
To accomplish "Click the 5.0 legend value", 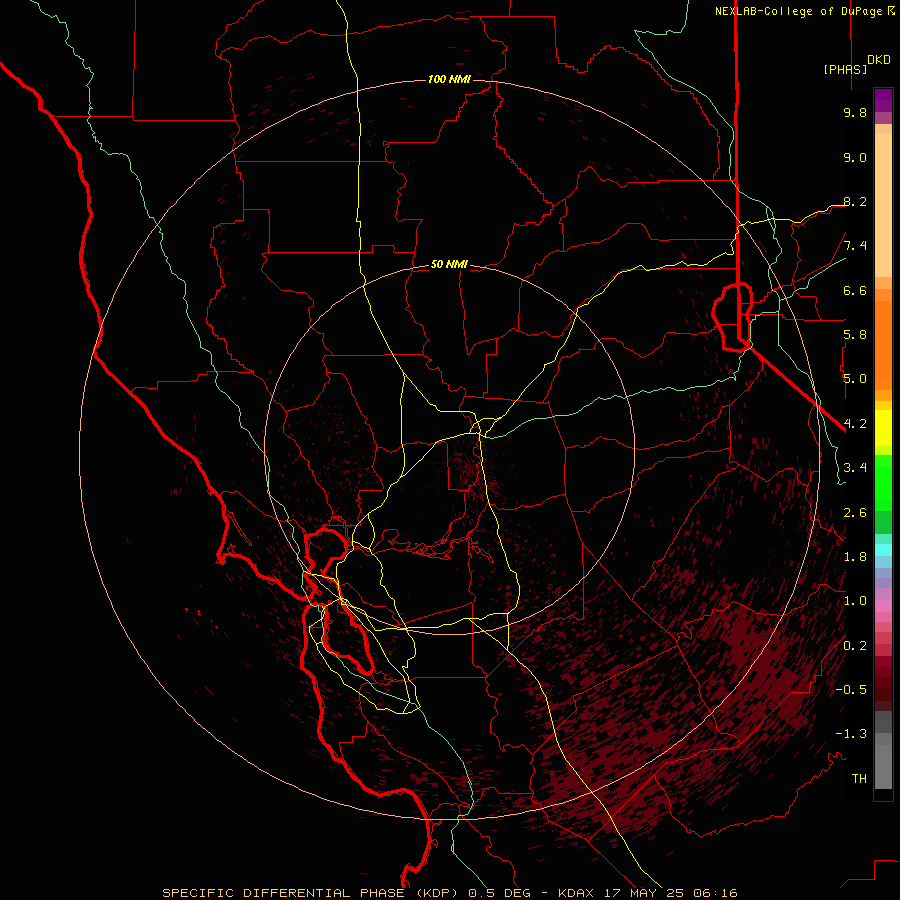I will tap(855, 379).
